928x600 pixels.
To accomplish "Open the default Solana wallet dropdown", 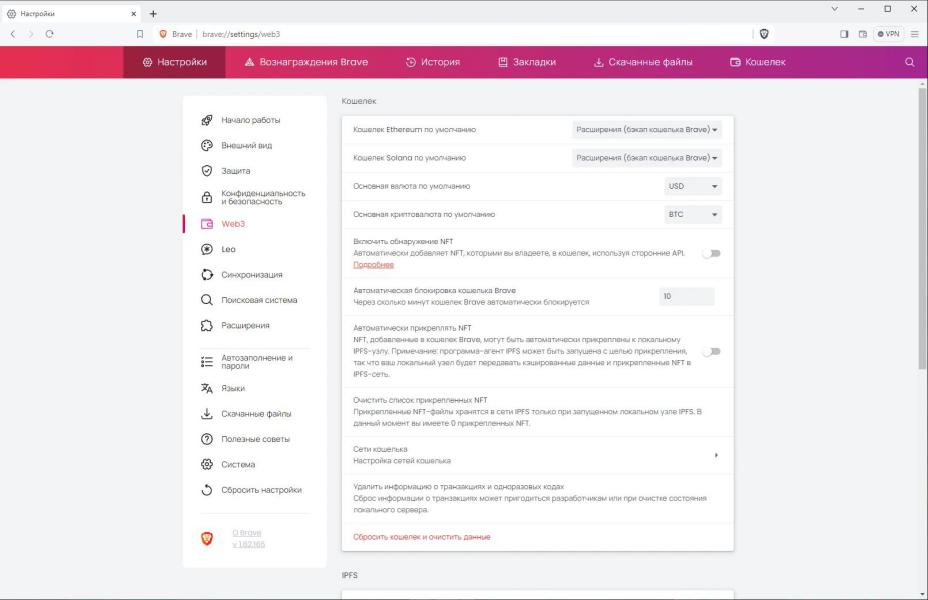I will [x=647, y=158].
